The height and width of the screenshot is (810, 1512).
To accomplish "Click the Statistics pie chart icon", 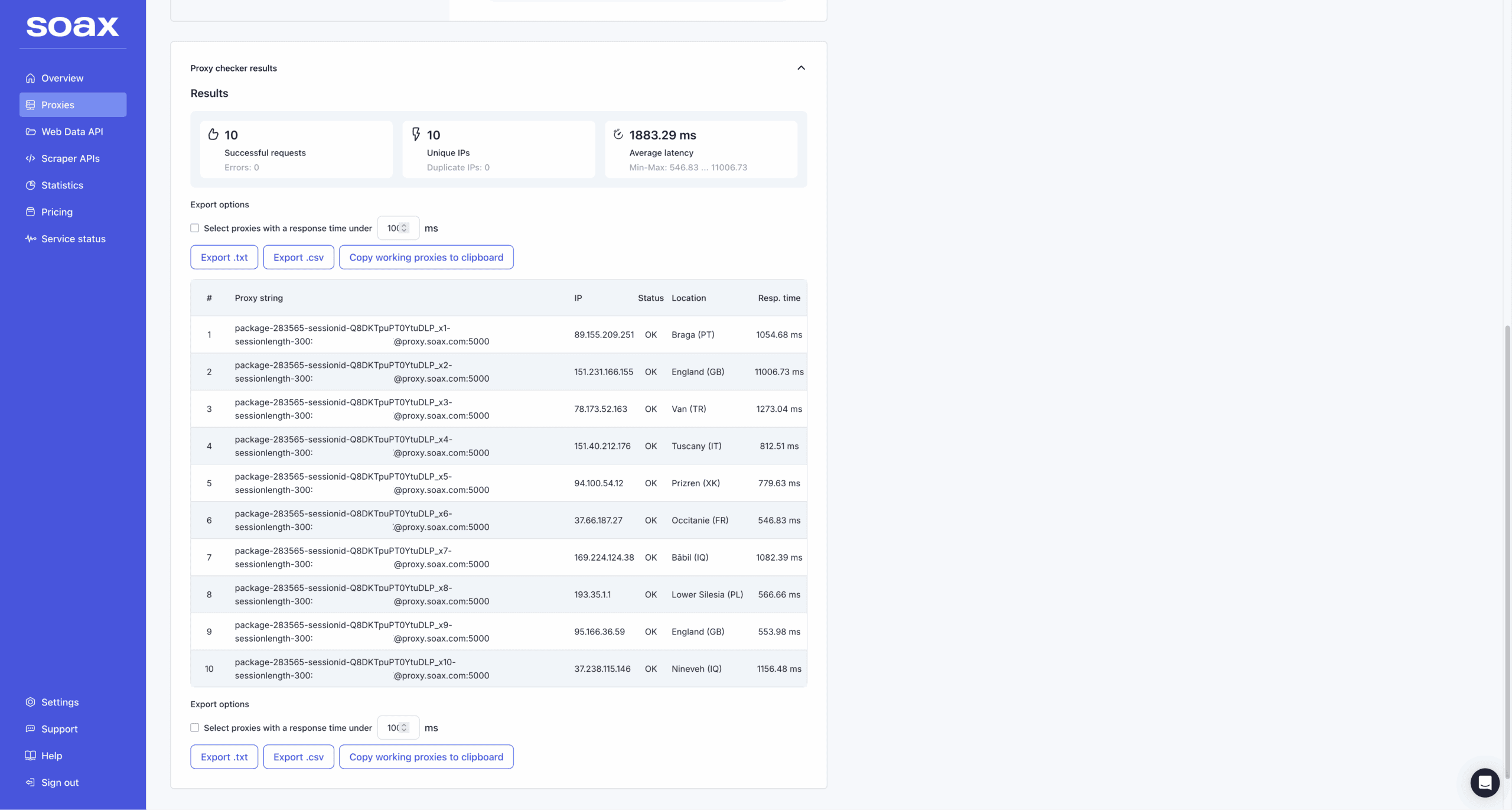I will click(x=30, y=185).
